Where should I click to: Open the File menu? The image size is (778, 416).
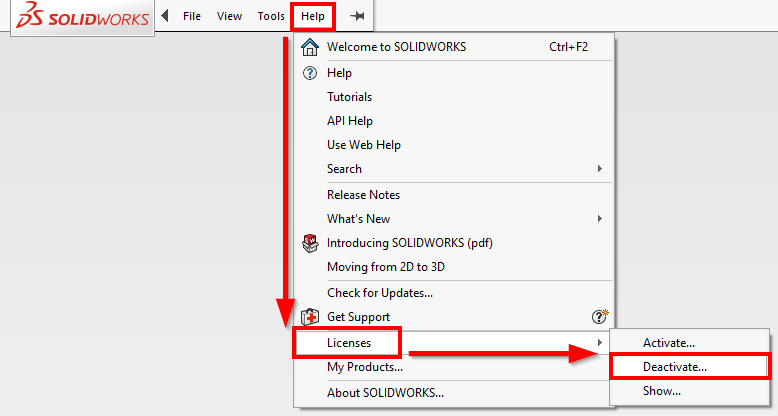pyautogui.click(x=192, y=17)
